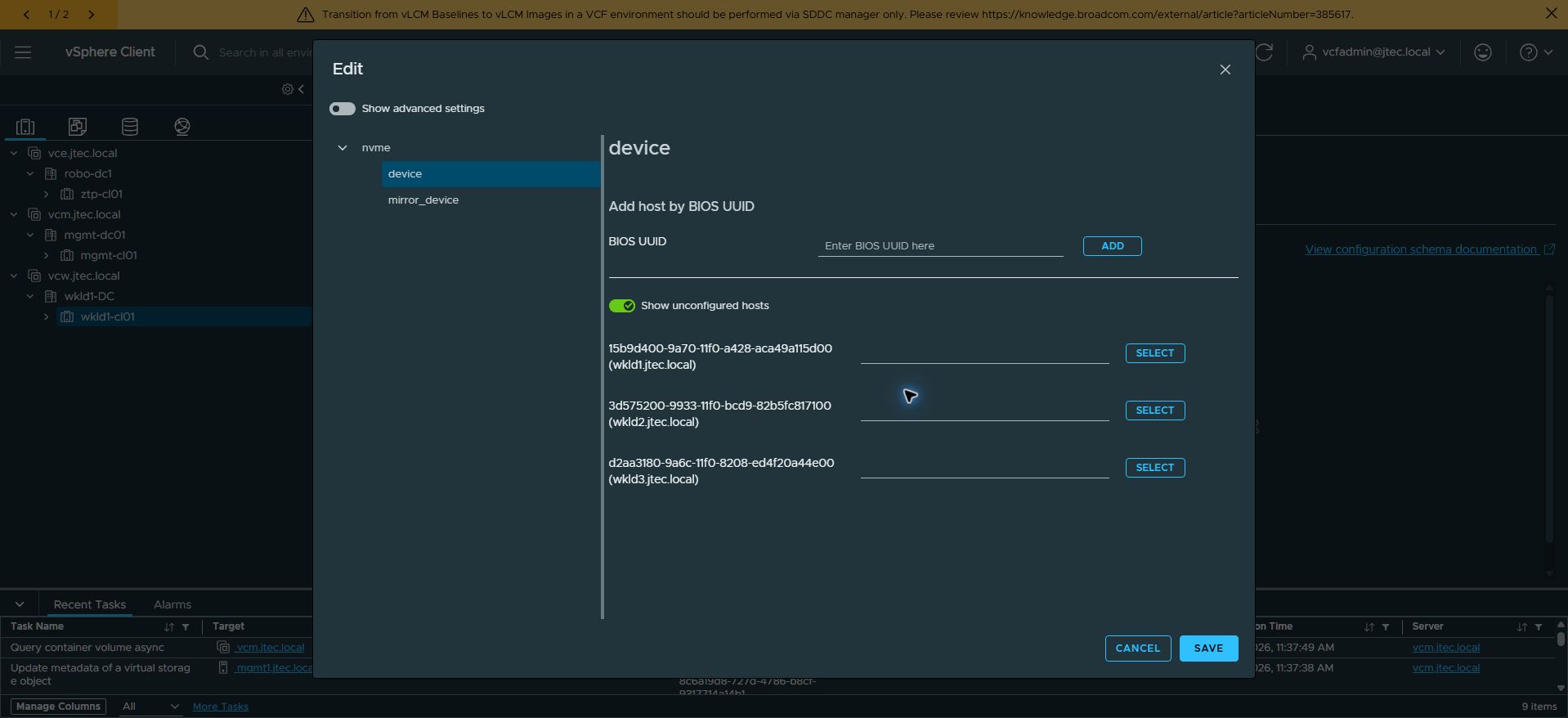Click ADD next to the BIOS UUID field

[x=1112, y=246]
